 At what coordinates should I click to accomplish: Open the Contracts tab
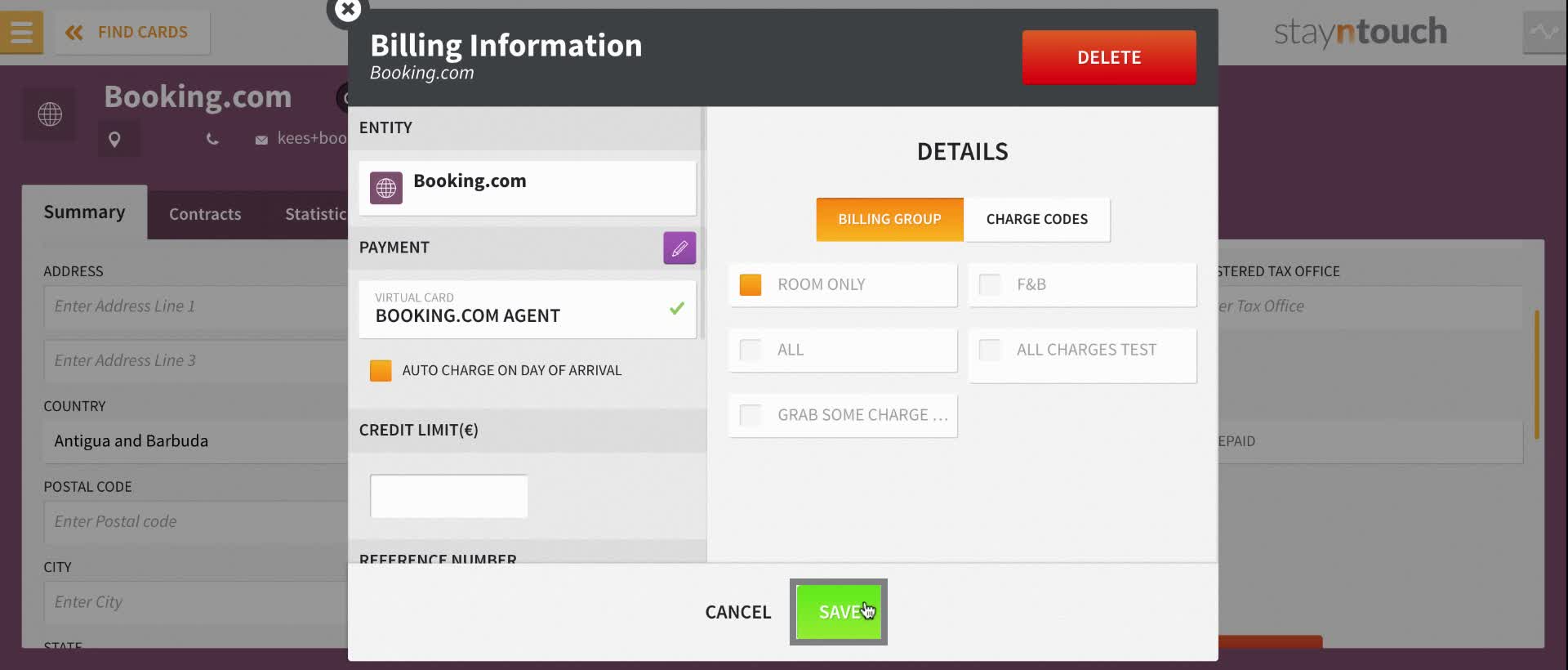[205, 215]
